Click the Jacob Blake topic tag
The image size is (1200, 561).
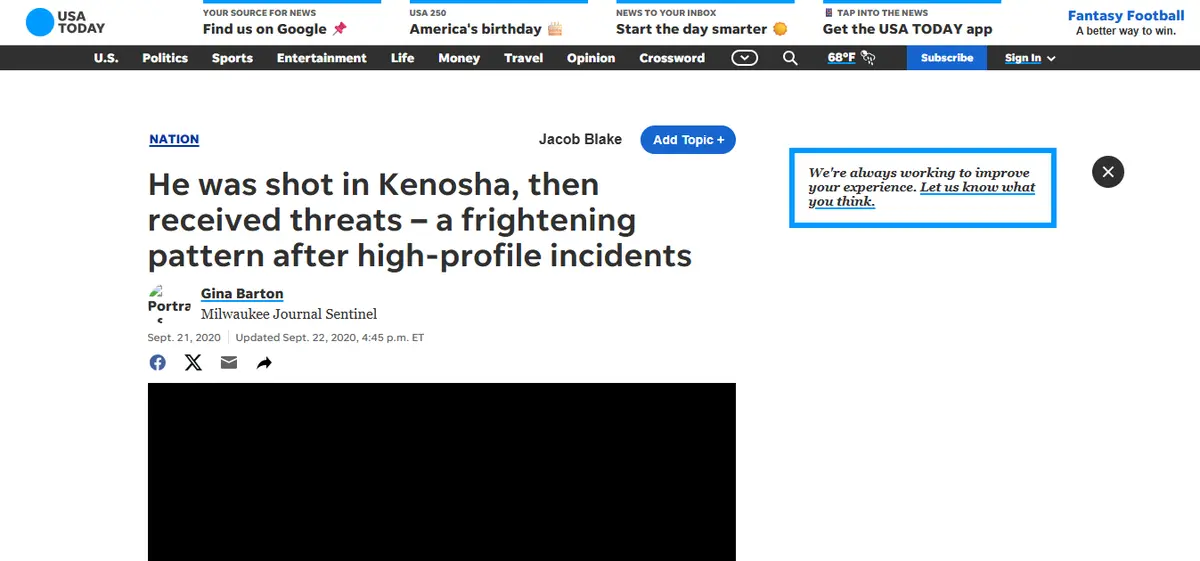[580, 139]
